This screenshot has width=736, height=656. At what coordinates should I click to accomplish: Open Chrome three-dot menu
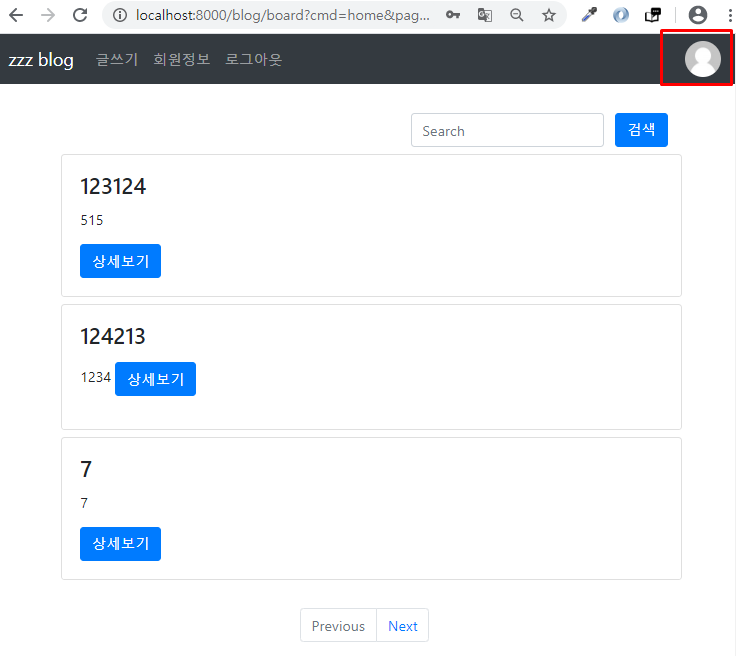(729, 15)
